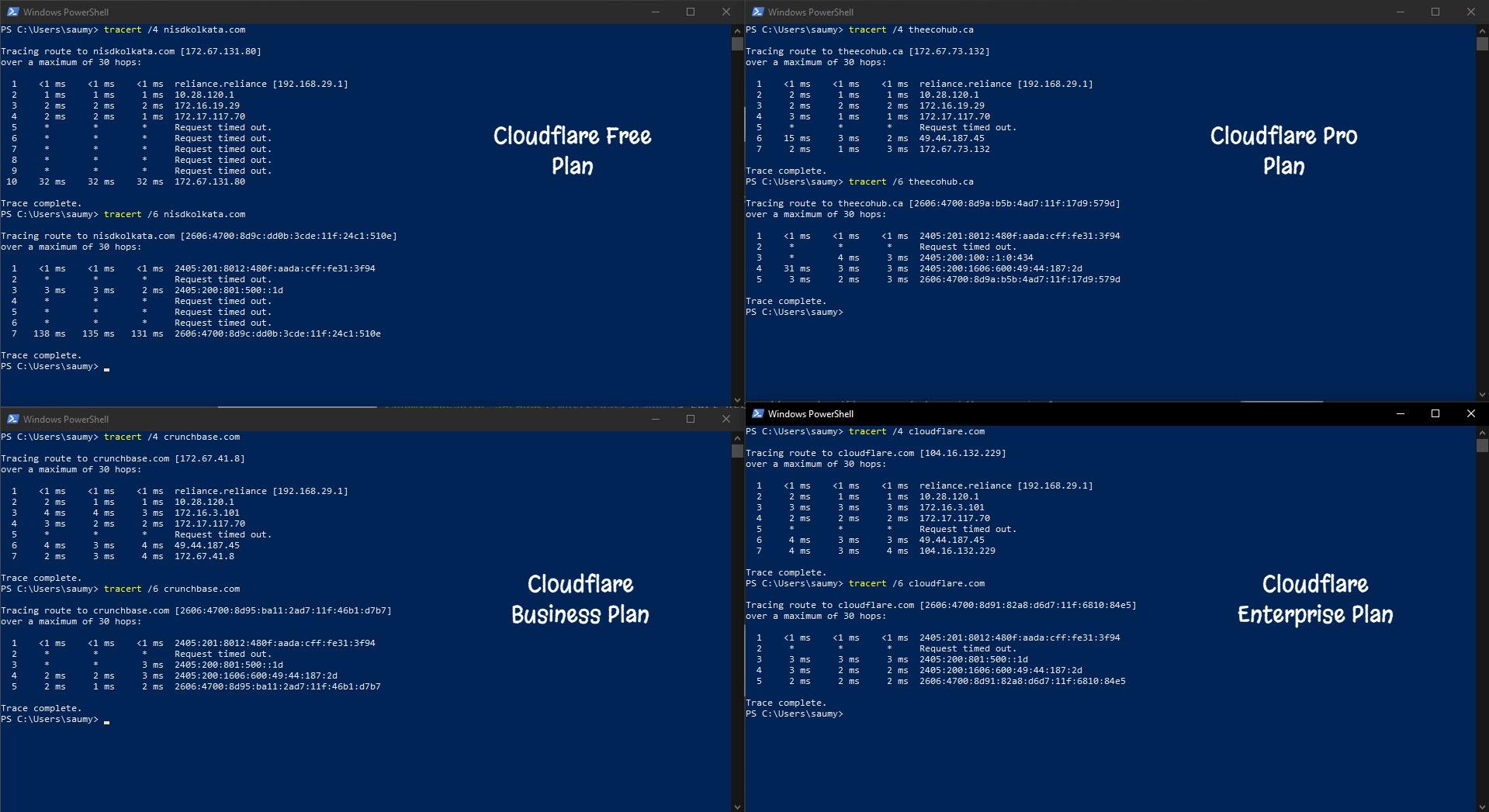Maximize the crunchbase.com PowerShell window
1489x812 pixels.
point(690,419)
